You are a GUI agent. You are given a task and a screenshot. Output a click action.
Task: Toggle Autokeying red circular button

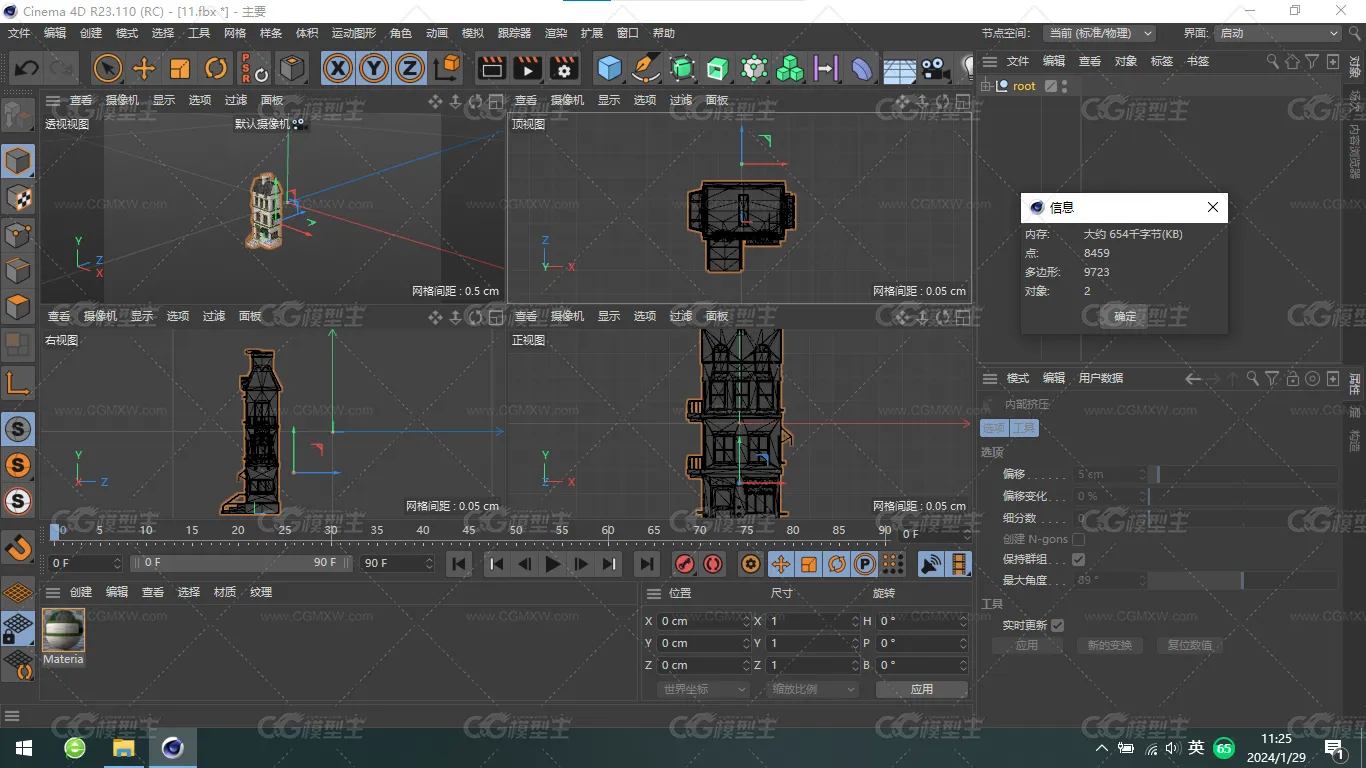coord(712,564)
